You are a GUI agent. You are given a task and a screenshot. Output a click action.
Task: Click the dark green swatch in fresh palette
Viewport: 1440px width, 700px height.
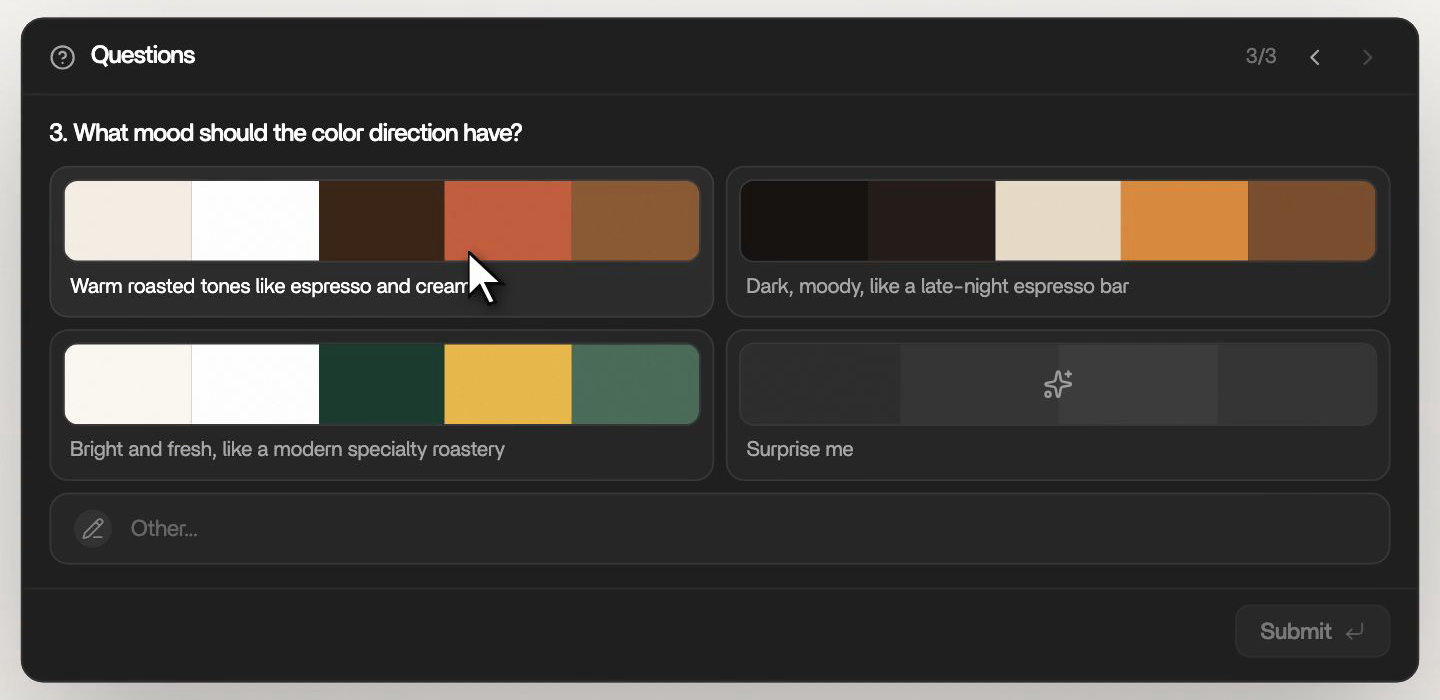[382, 384]
